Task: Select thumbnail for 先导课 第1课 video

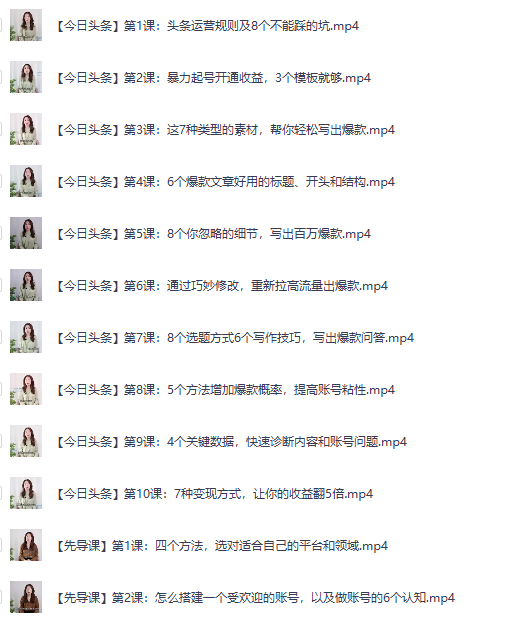Action: coord(26,545)
